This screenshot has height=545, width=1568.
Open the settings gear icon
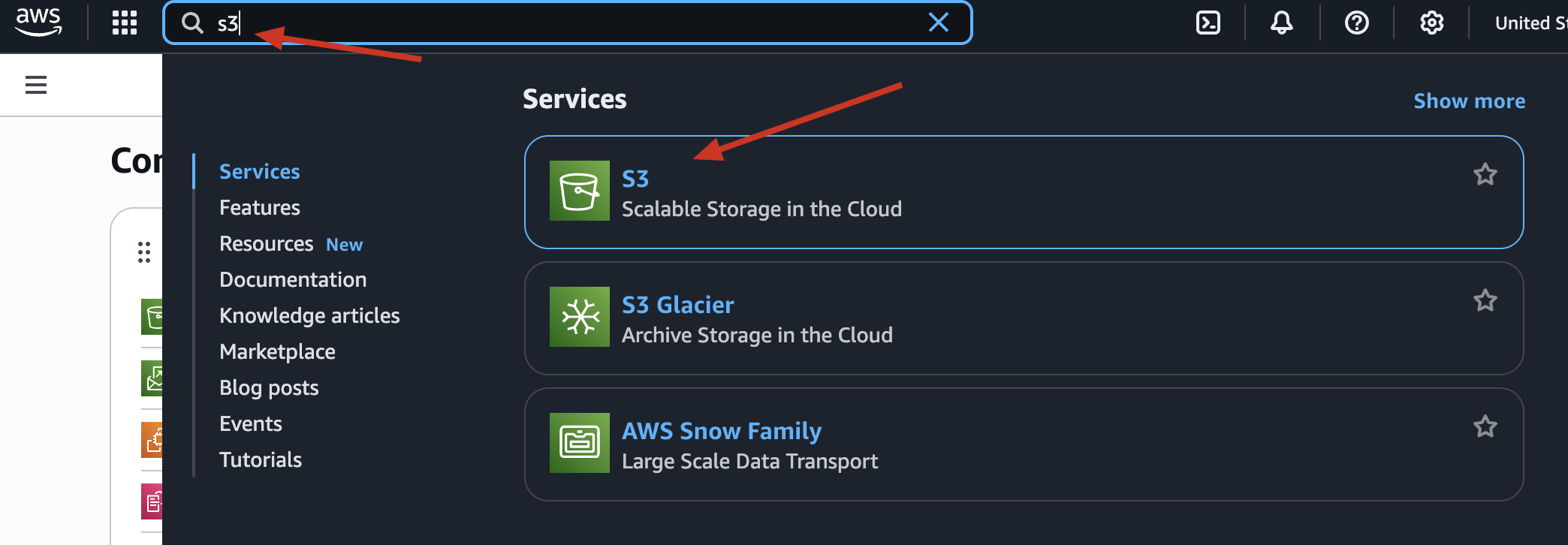pos(1431,23)
